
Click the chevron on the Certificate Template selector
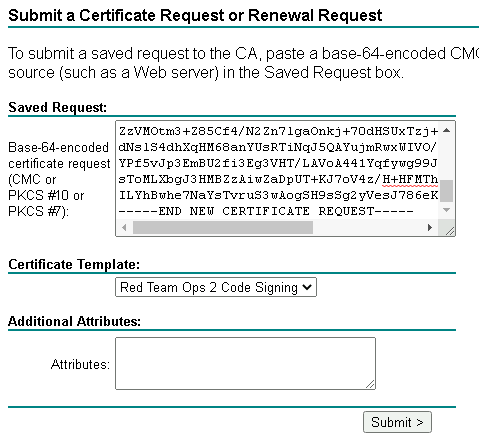coord(307,287)
